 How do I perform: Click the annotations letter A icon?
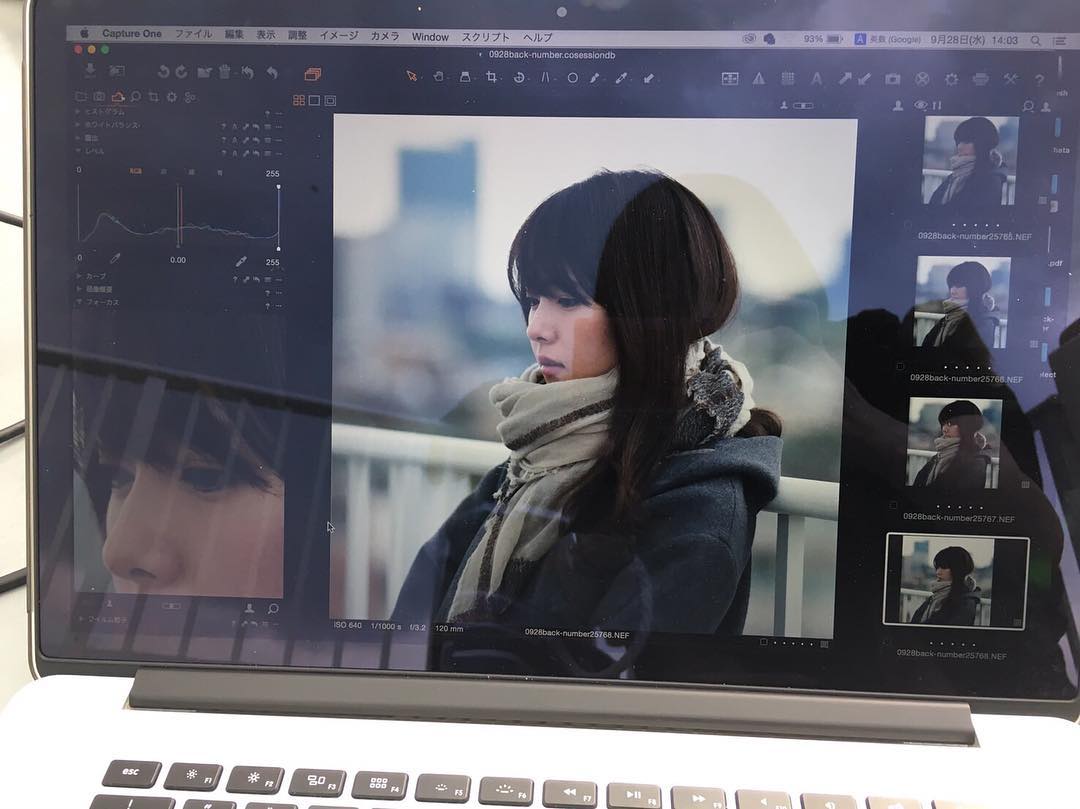[x=816, y=79]
